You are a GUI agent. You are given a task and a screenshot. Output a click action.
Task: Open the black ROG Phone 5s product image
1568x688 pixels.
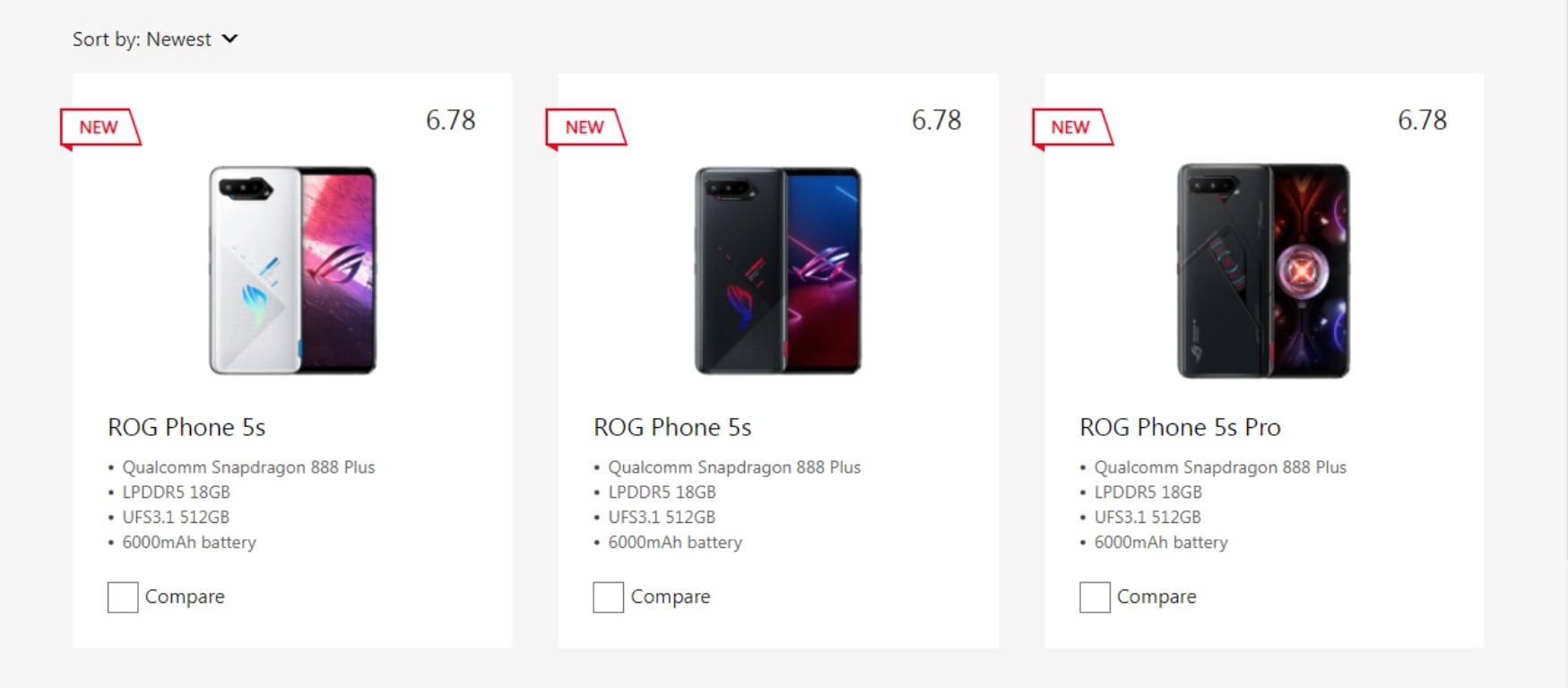[778, 270]
